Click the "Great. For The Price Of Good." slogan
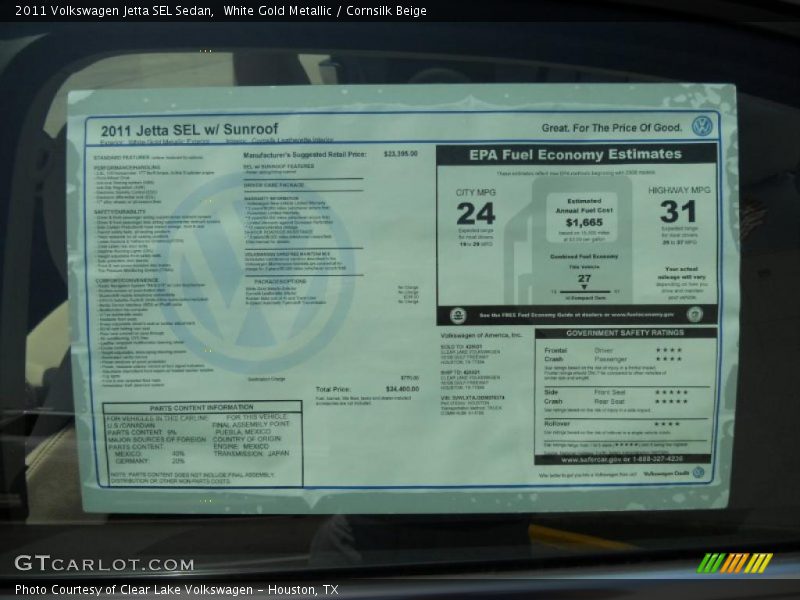 pos(611,128)
